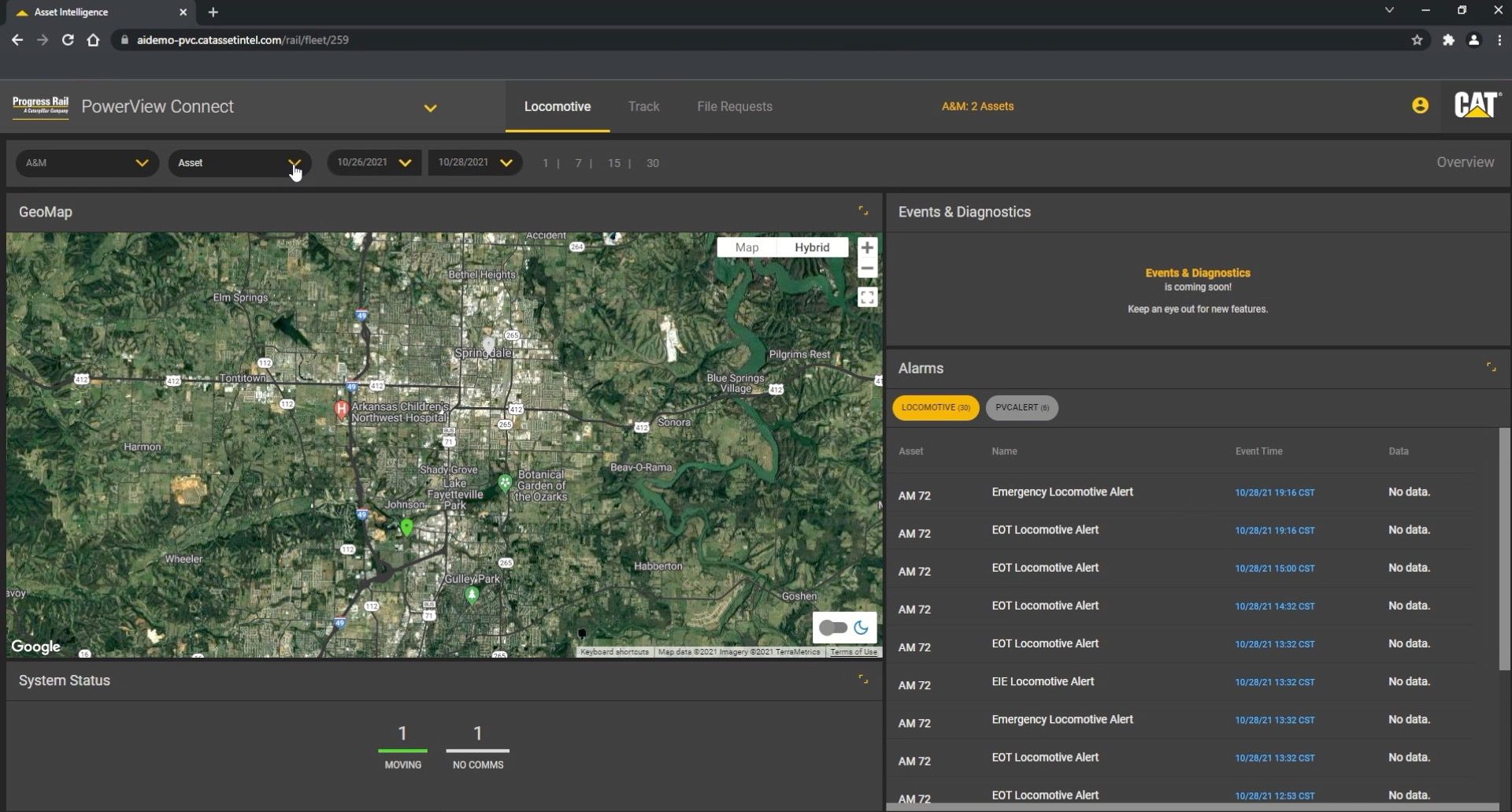The height and width of the screenshot is (812, 1512).
Task: Switch to the Track tab
Action: click(644, 106)
